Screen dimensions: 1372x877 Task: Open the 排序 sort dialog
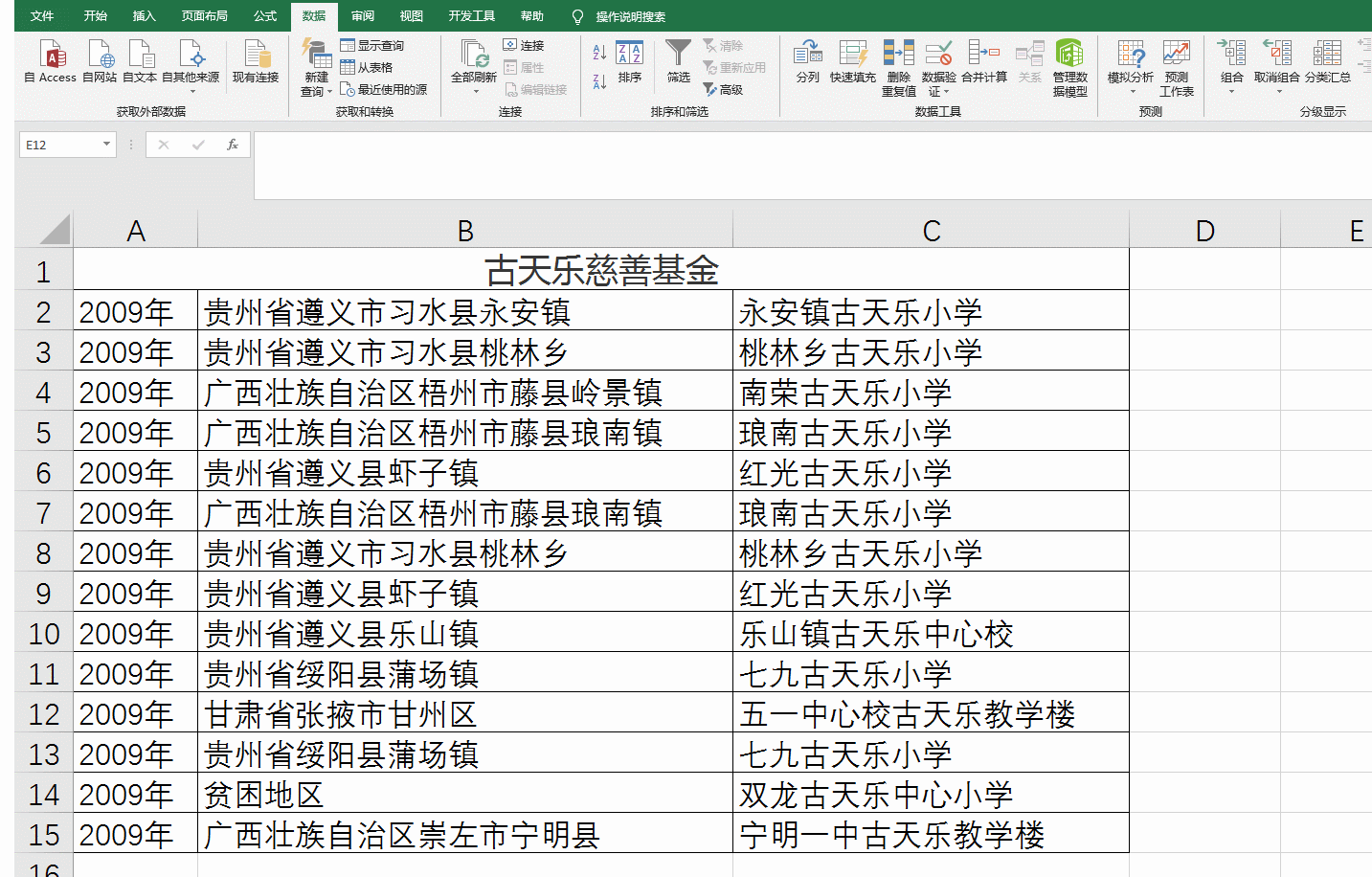(x=630, y=61)
